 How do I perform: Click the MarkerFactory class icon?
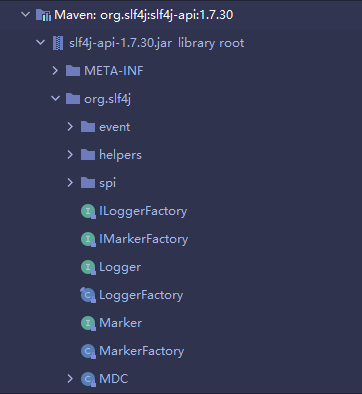(x=88, y=351)
